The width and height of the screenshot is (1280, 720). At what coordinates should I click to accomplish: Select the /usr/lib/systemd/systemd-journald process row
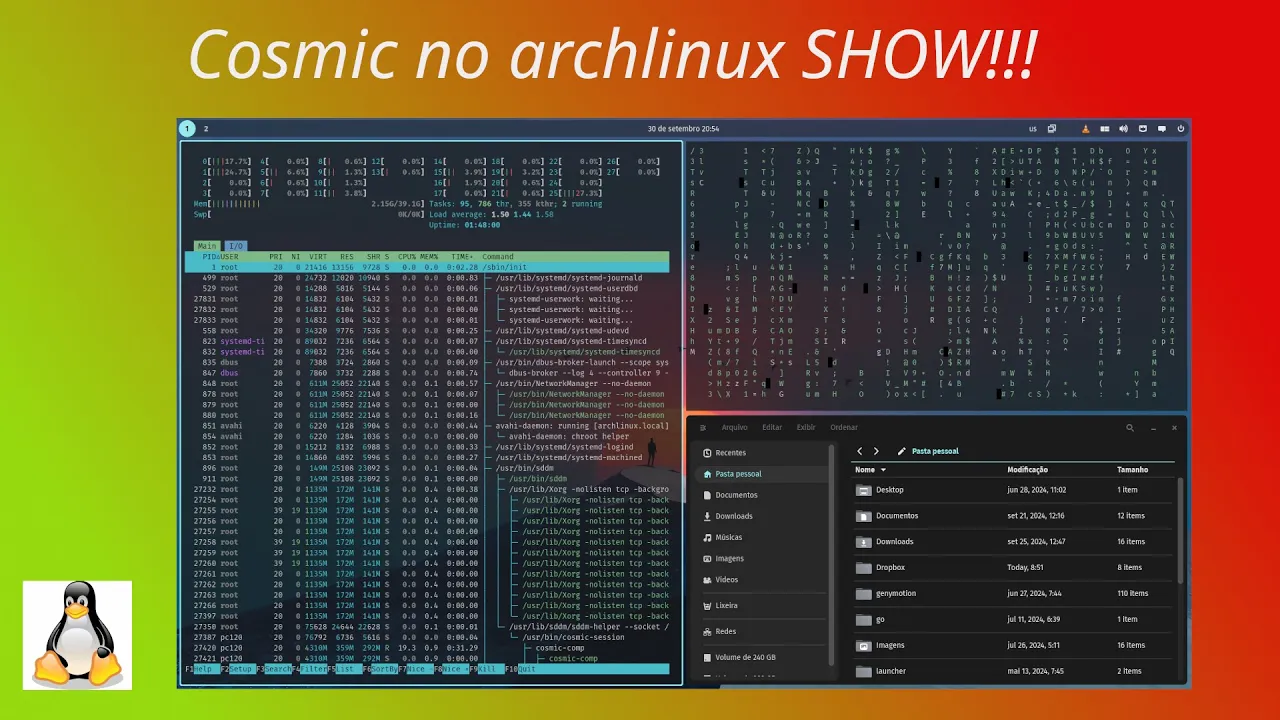[427, 278]
